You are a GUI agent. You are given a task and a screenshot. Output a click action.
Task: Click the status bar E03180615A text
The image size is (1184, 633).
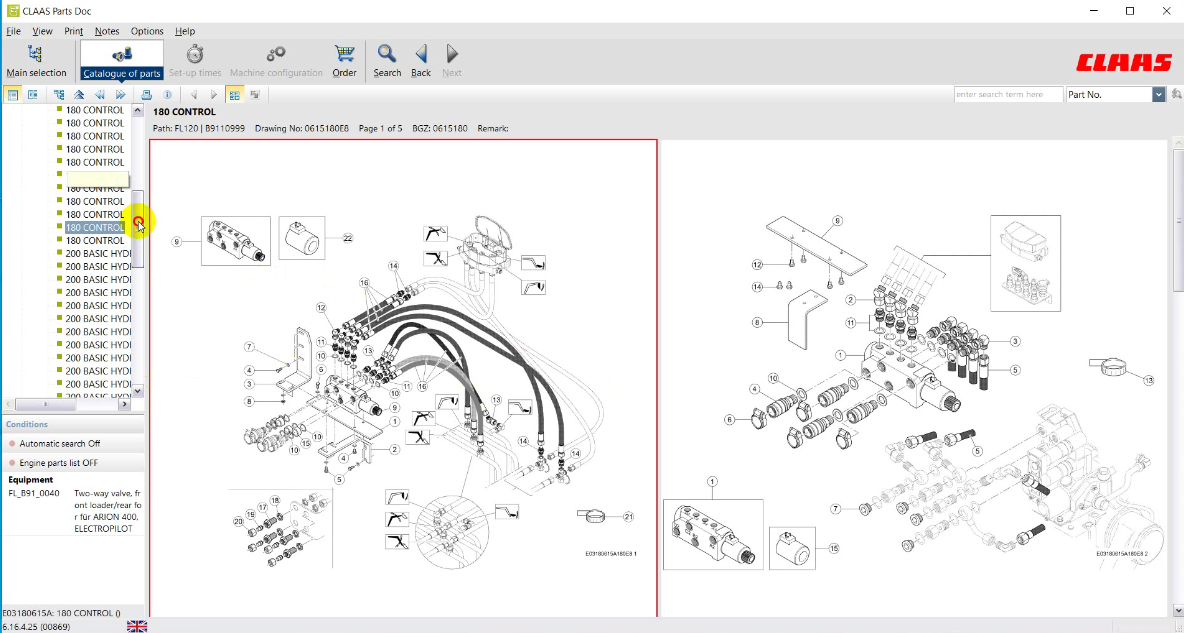62,613
